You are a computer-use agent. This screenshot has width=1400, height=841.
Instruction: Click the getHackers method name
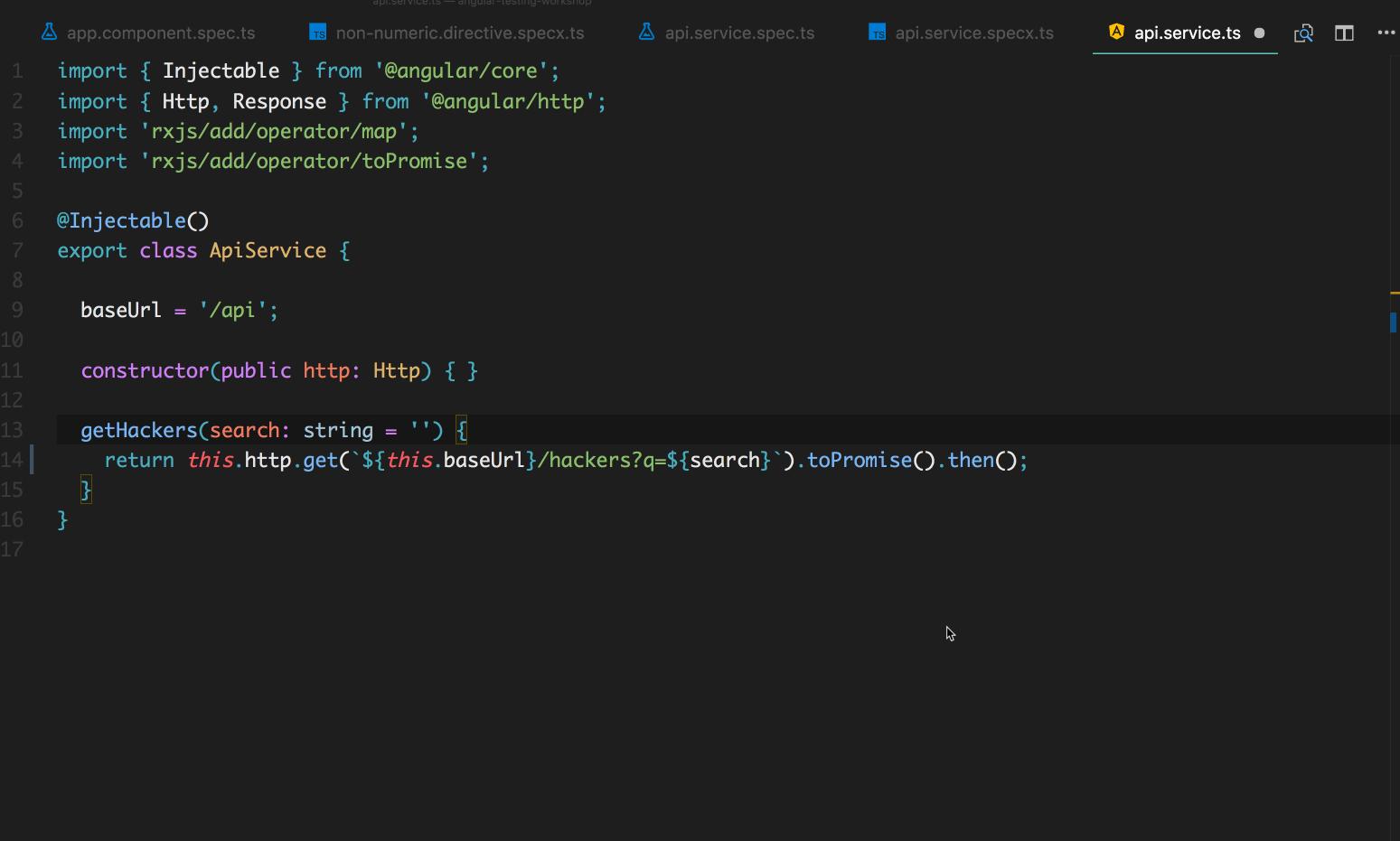coord(138,430)
